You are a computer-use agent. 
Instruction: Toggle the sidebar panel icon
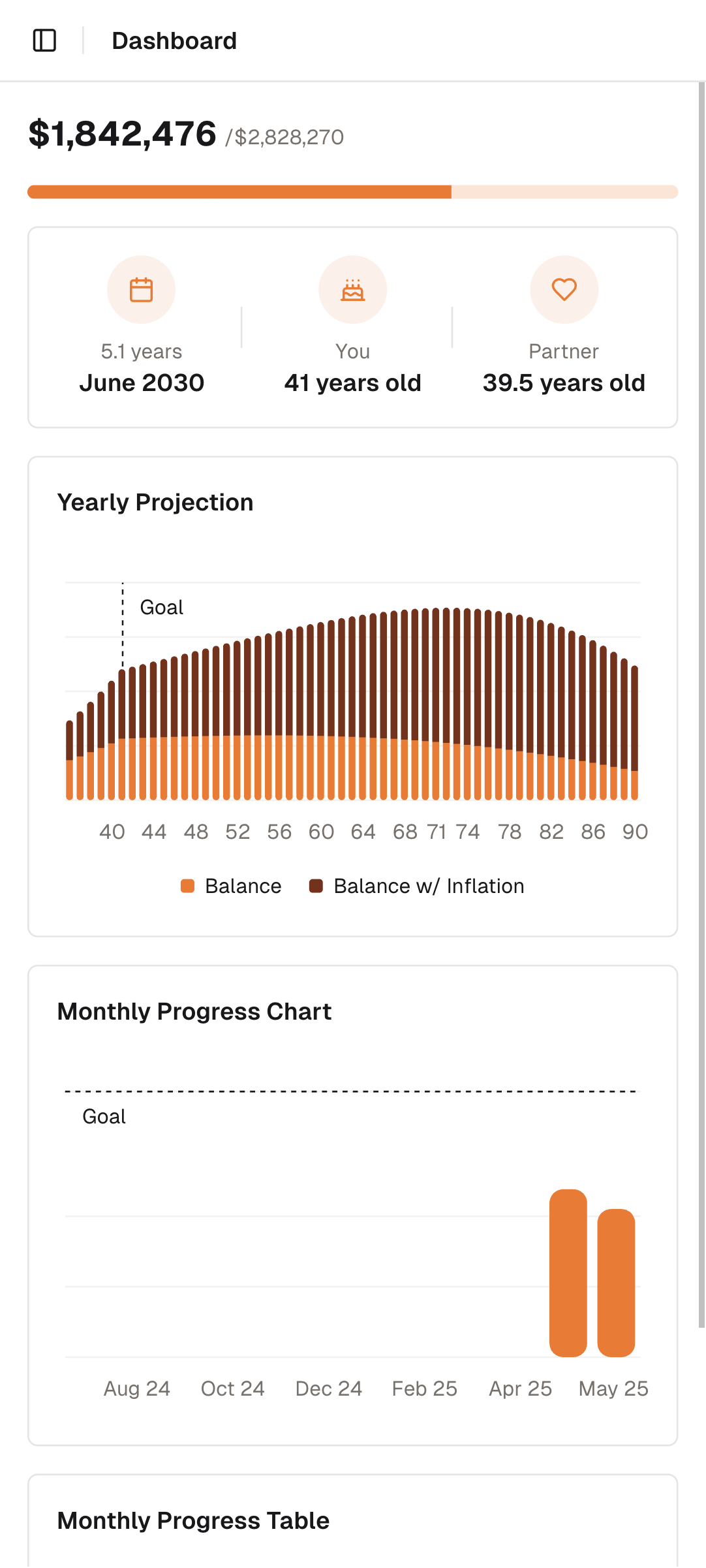pos(44,40)
